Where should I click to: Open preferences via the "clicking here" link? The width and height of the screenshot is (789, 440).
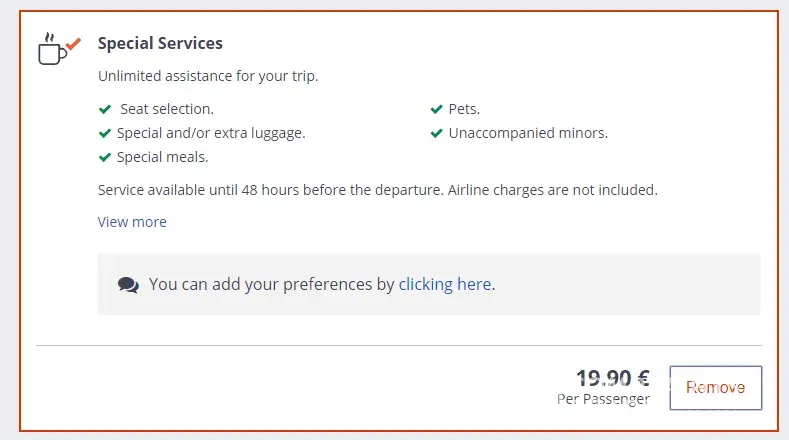pyautogui.click(x=445, y=284)
